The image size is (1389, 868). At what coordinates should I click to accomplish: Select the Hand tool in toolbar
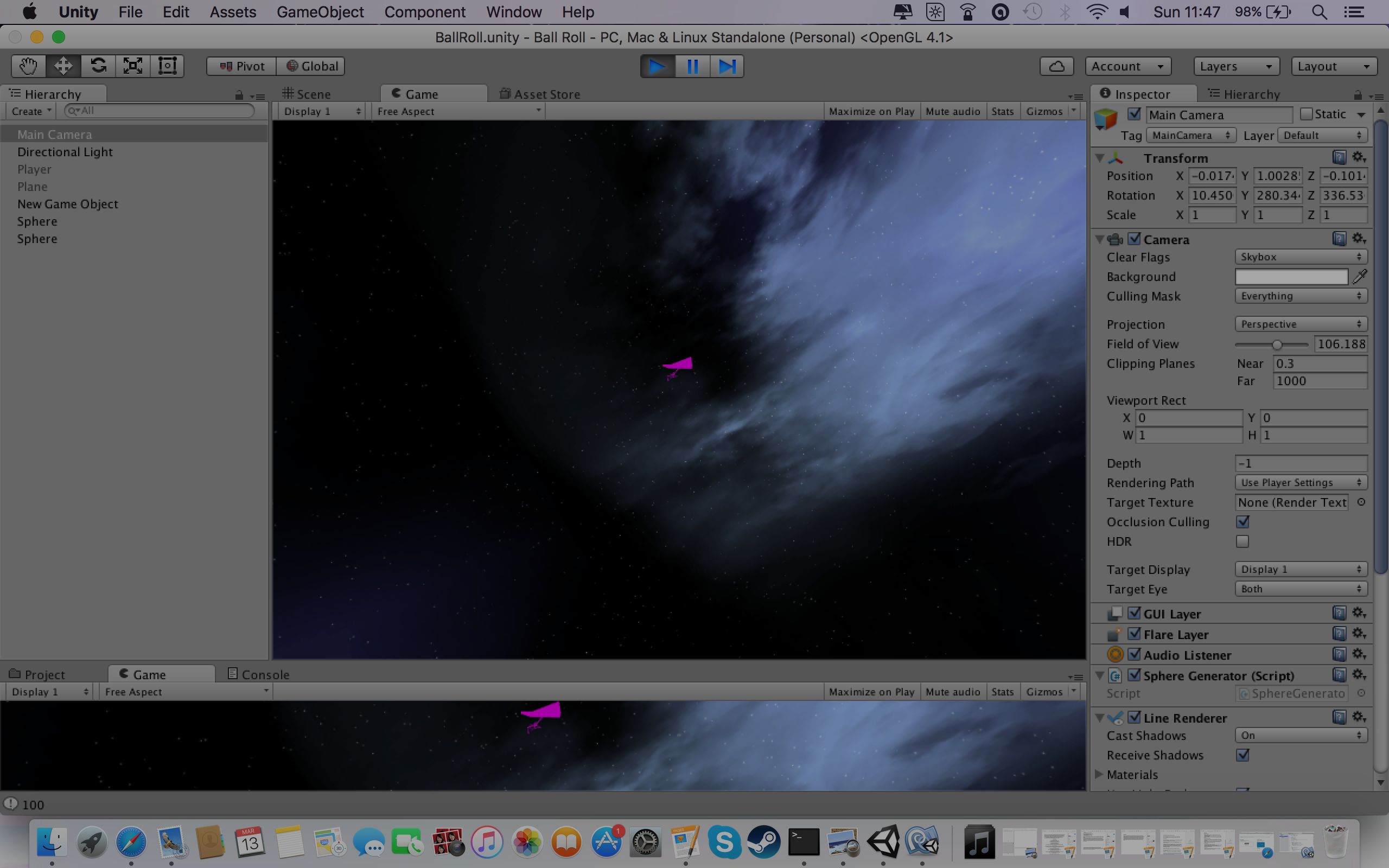pyautogui.click(x=28, y=66)
